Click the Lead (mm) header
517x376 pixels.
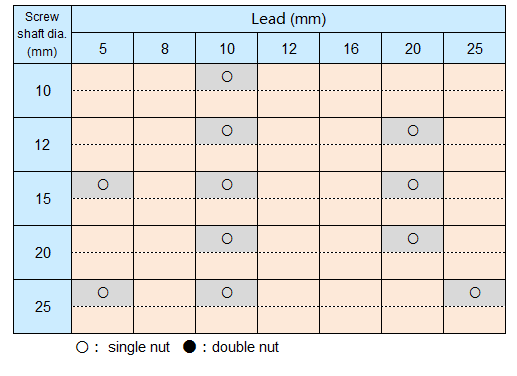click(x=288, y=19)
